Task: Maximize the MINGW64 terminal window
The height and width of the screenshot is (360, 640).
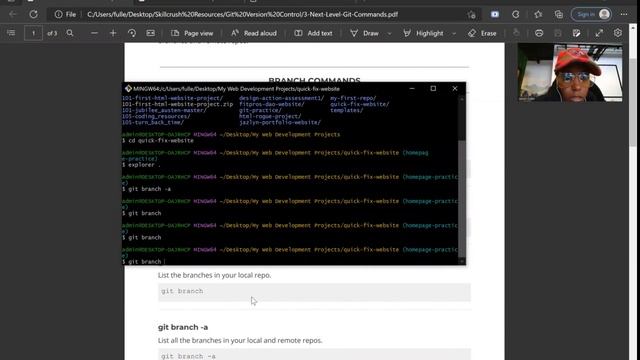Action: (x=433, y=89)
